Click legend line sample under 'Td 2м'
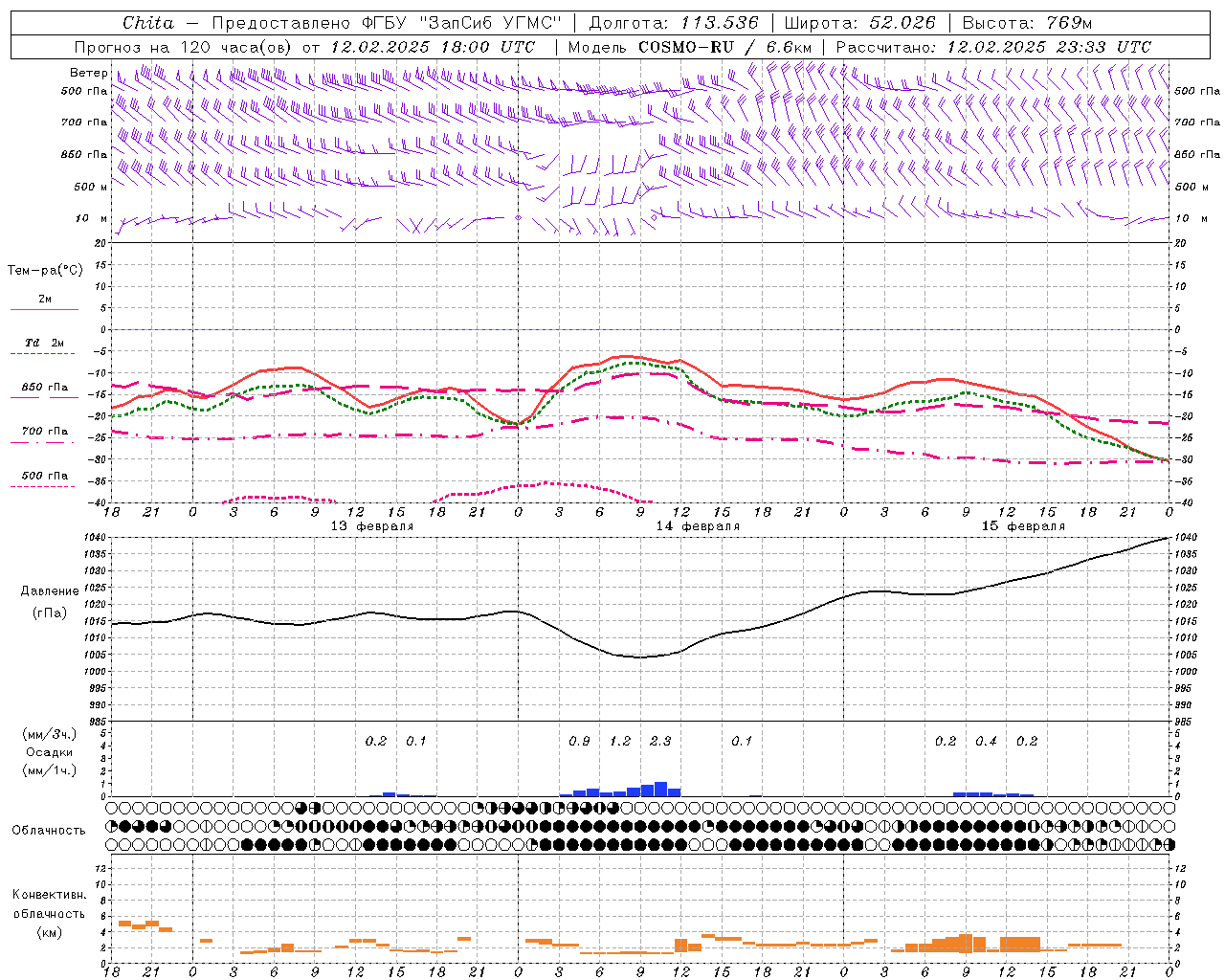This screenshot has width=1225, height=980. point(44,354)
